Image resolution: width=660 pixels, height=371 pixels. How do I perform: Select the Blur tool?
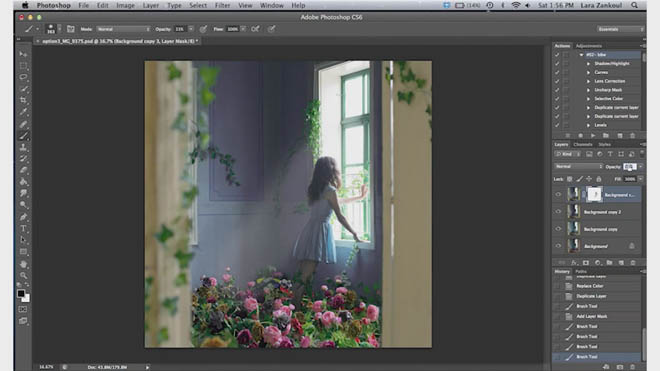coord(23,193)
